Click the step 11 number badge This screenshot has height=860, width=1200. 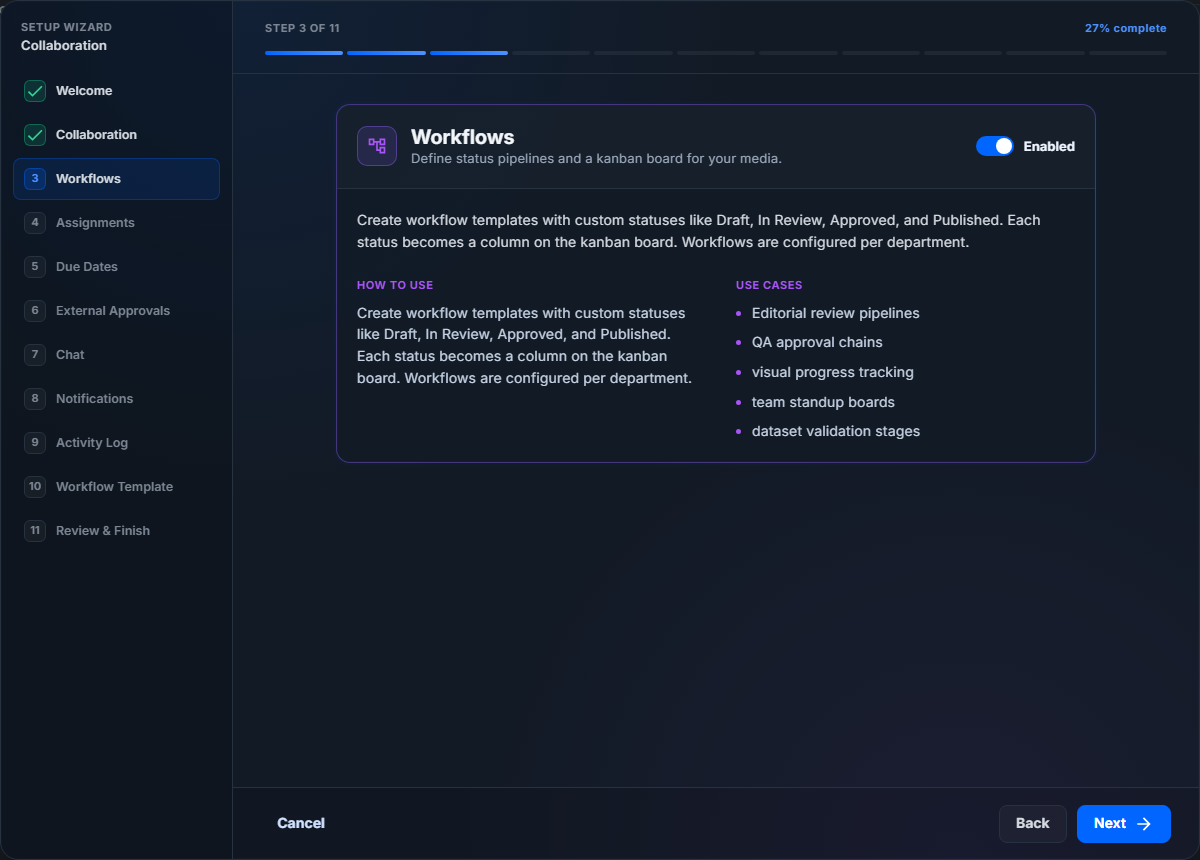click(x=35, y=531)
